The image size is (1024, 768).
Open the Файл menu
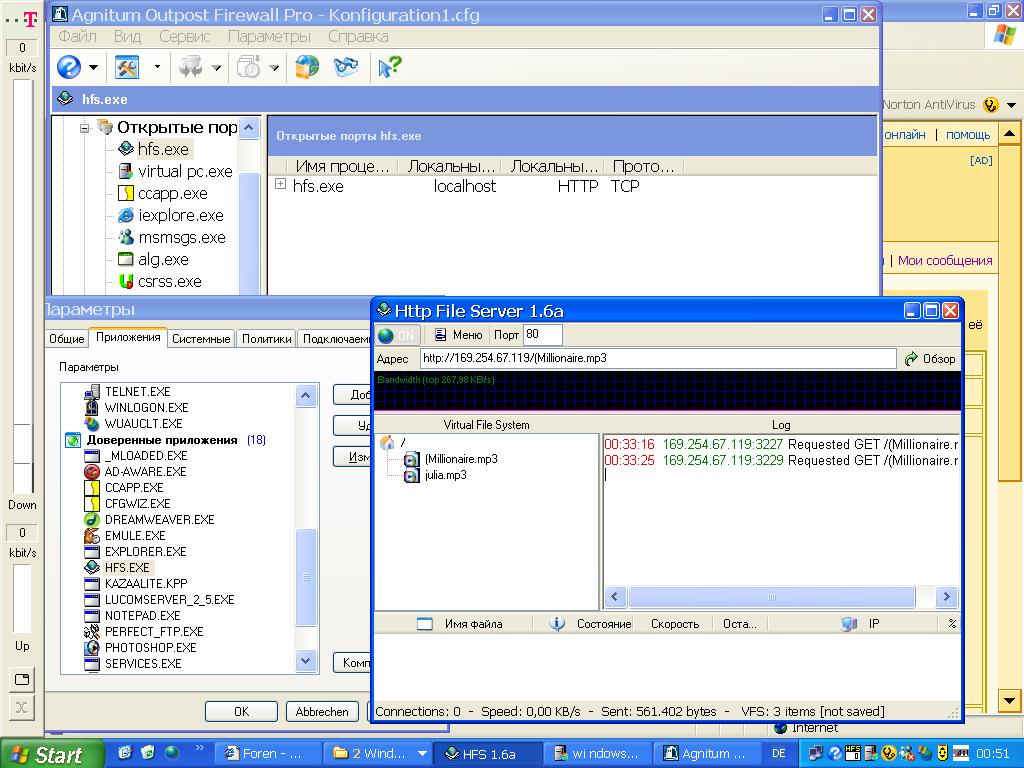pos(77,37)
